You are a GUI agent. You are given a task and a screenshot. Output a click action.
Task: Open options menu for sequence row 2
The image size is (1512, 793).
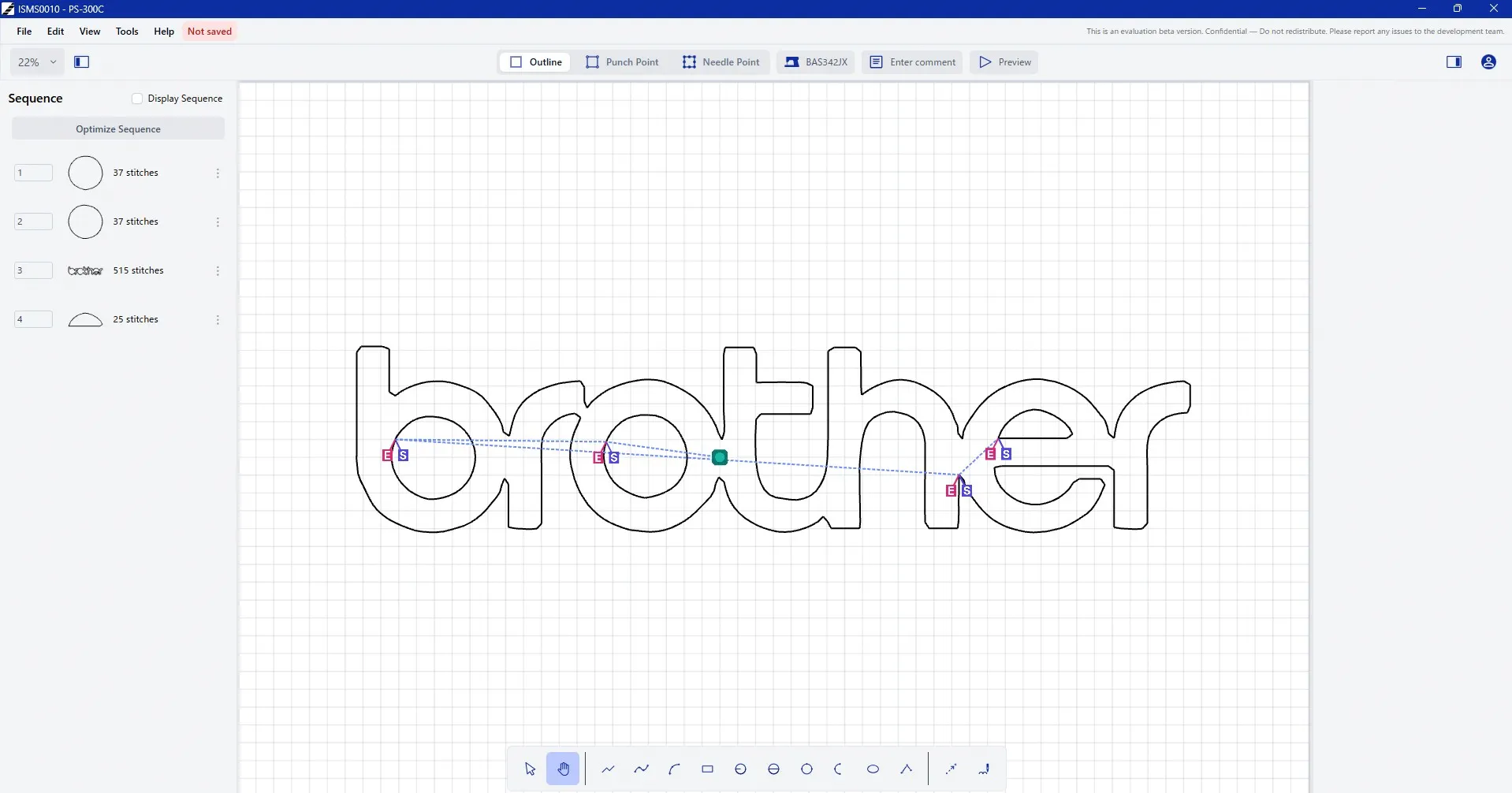[x=218, y=222]
